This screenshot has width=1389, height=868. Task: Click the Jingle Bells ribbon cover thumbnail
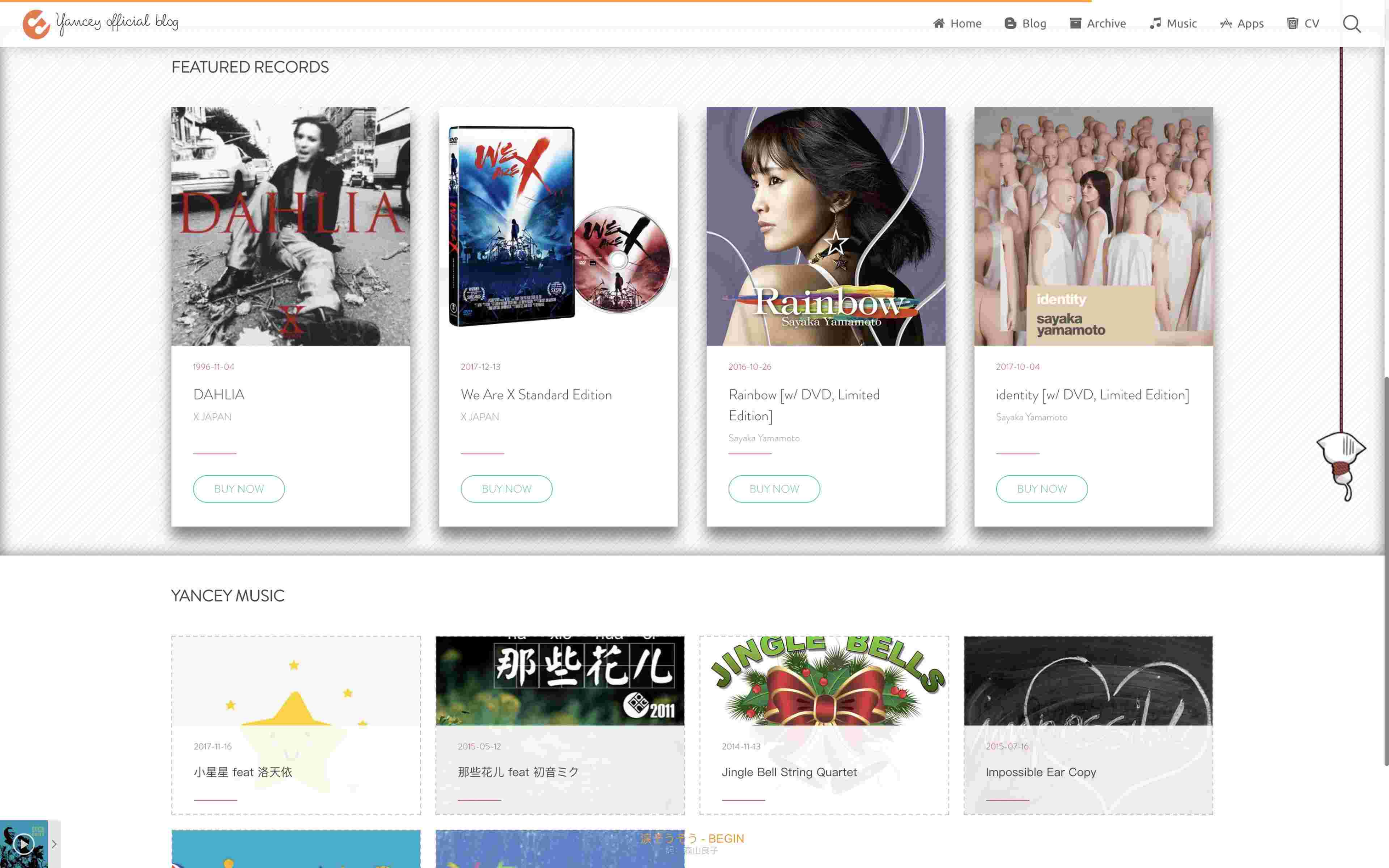click(x=824, y=681)
